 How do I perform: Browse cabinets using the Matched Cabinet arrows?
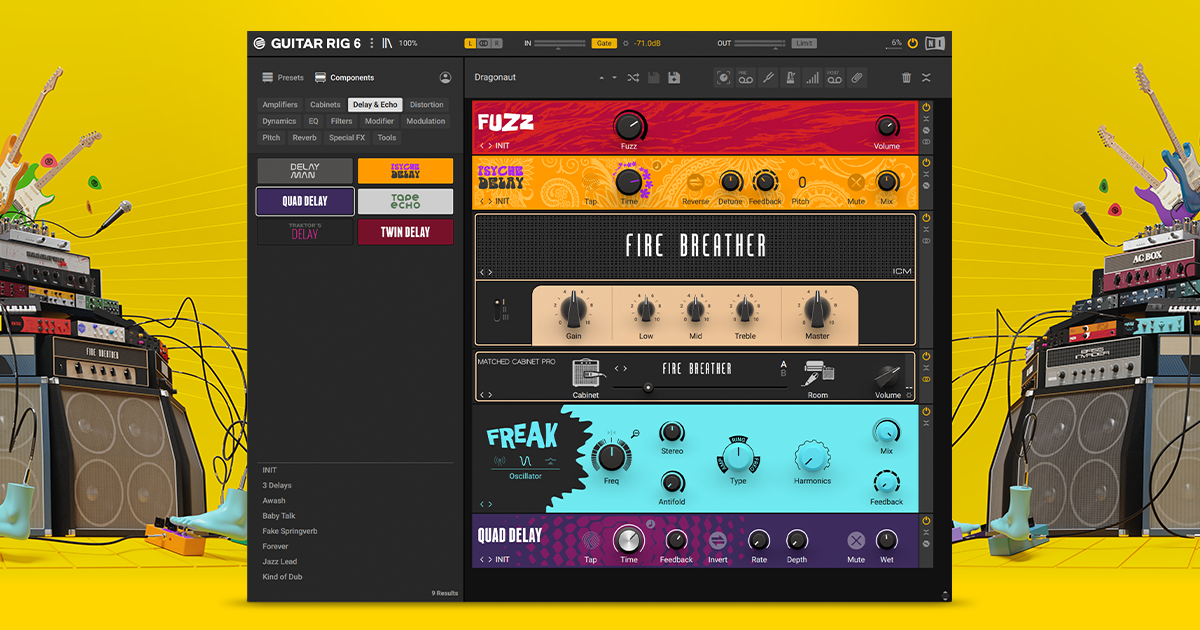(x=622, y=368)
